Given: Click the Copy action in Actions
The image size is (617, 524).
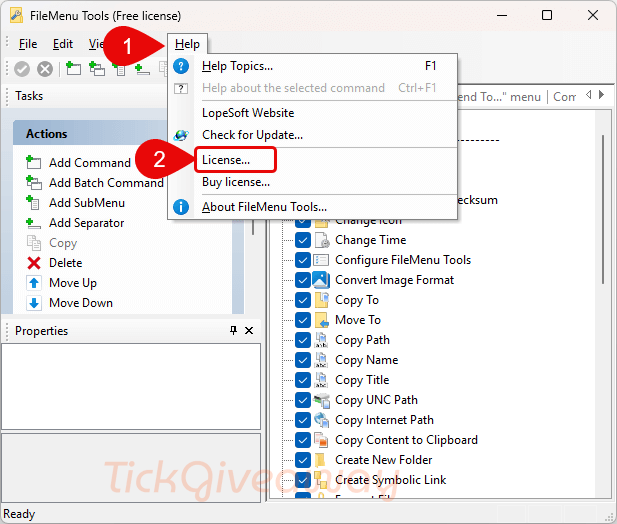Looking at the screenshot, I should pos(63,243).
